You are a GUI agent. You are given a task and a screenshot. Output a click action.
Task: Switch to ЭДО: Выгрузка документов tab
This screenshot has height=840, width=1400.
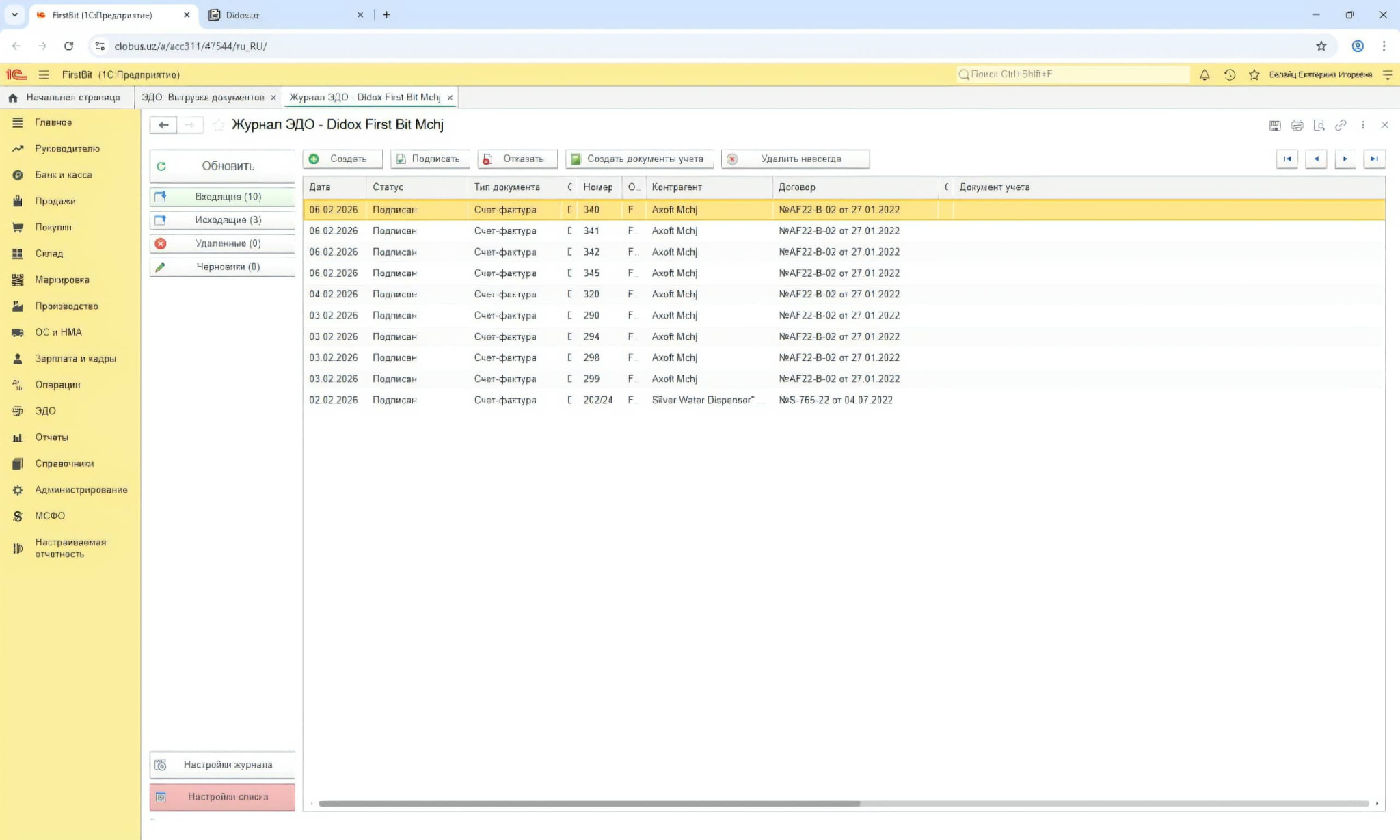pyautogui.click(x=203, y=98)
